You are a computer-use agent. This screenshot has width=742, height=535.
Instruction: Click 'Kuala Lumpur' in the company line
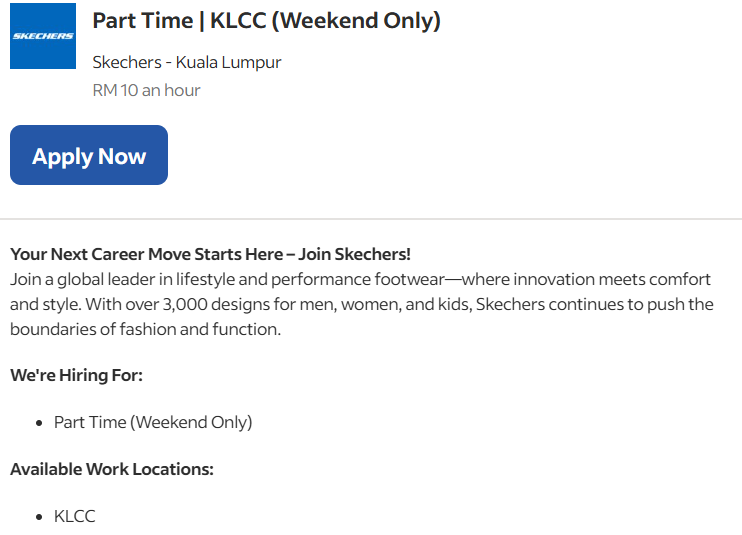(x=229, y=62)
